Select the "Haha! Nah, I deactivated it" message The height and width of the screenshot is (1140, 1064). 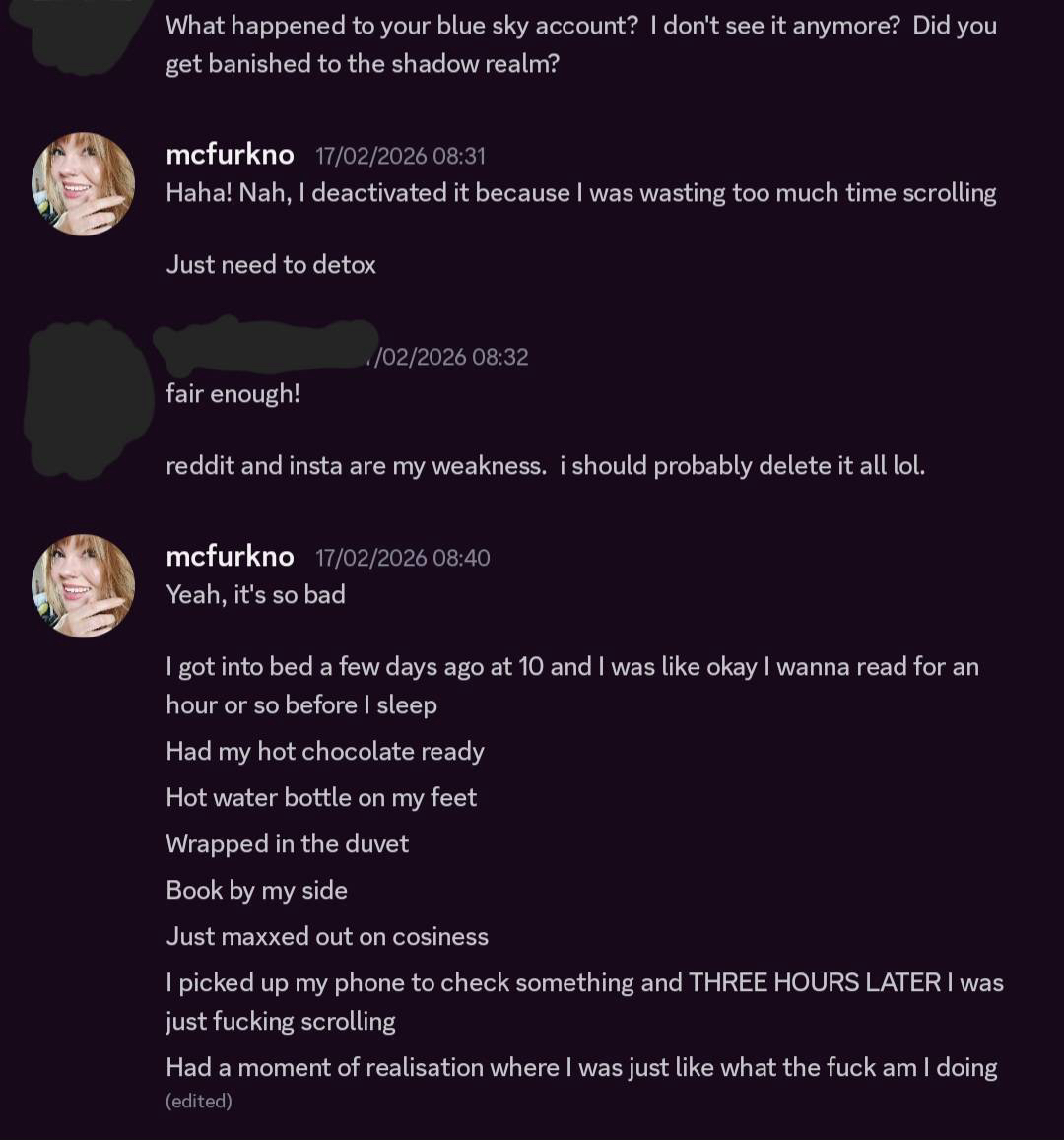pyautogui.click(x=580, y=193)
